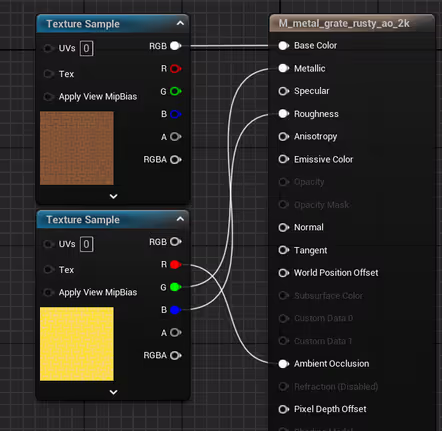Image resolution: width=442 pixels, height=431 pixels.
Task: Click the disabled Opacity input pin
Action: point(284,182)
